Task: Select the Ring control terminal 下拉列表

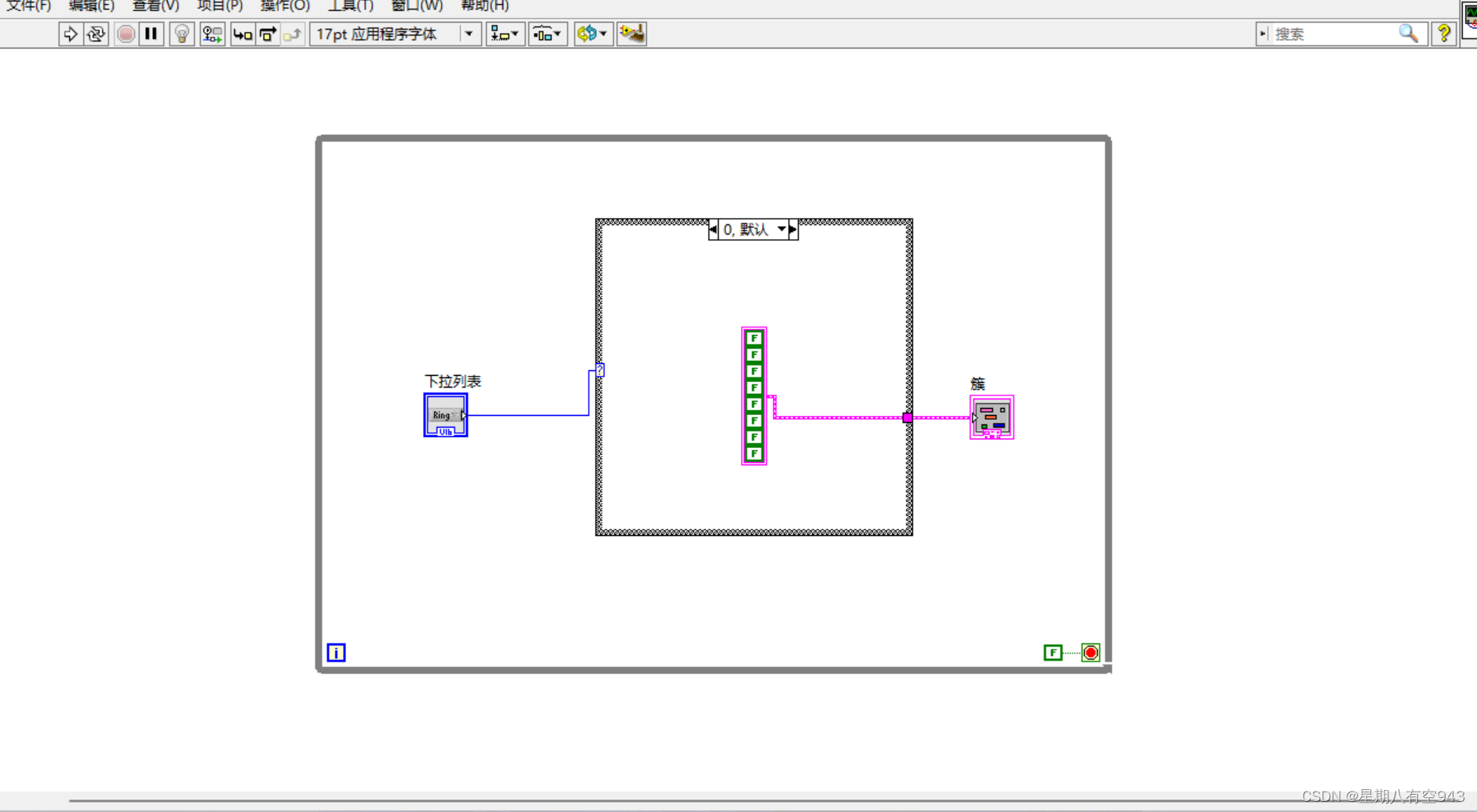Action: pyautogui.click(x=446, y=415)
